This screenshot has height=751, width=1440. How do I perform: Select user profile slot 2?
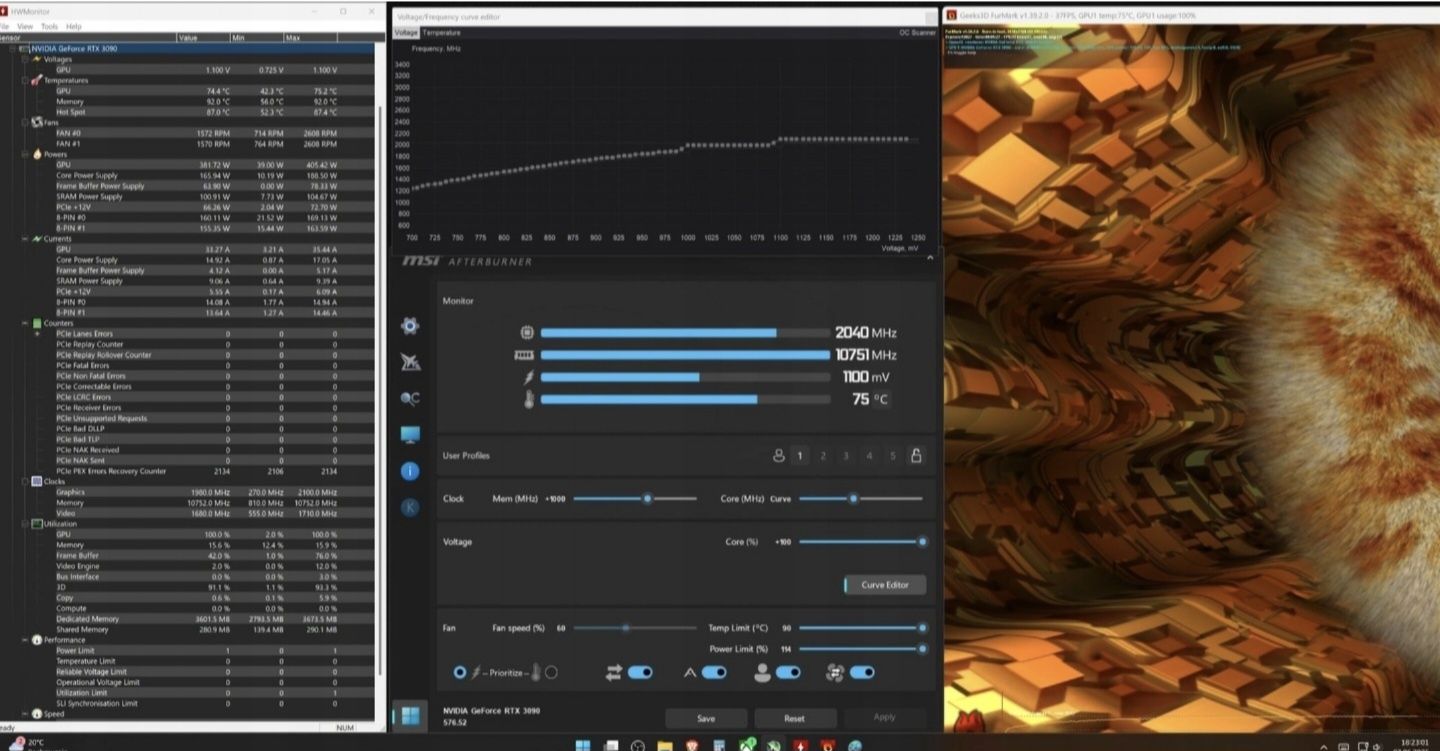click(823, 456)
